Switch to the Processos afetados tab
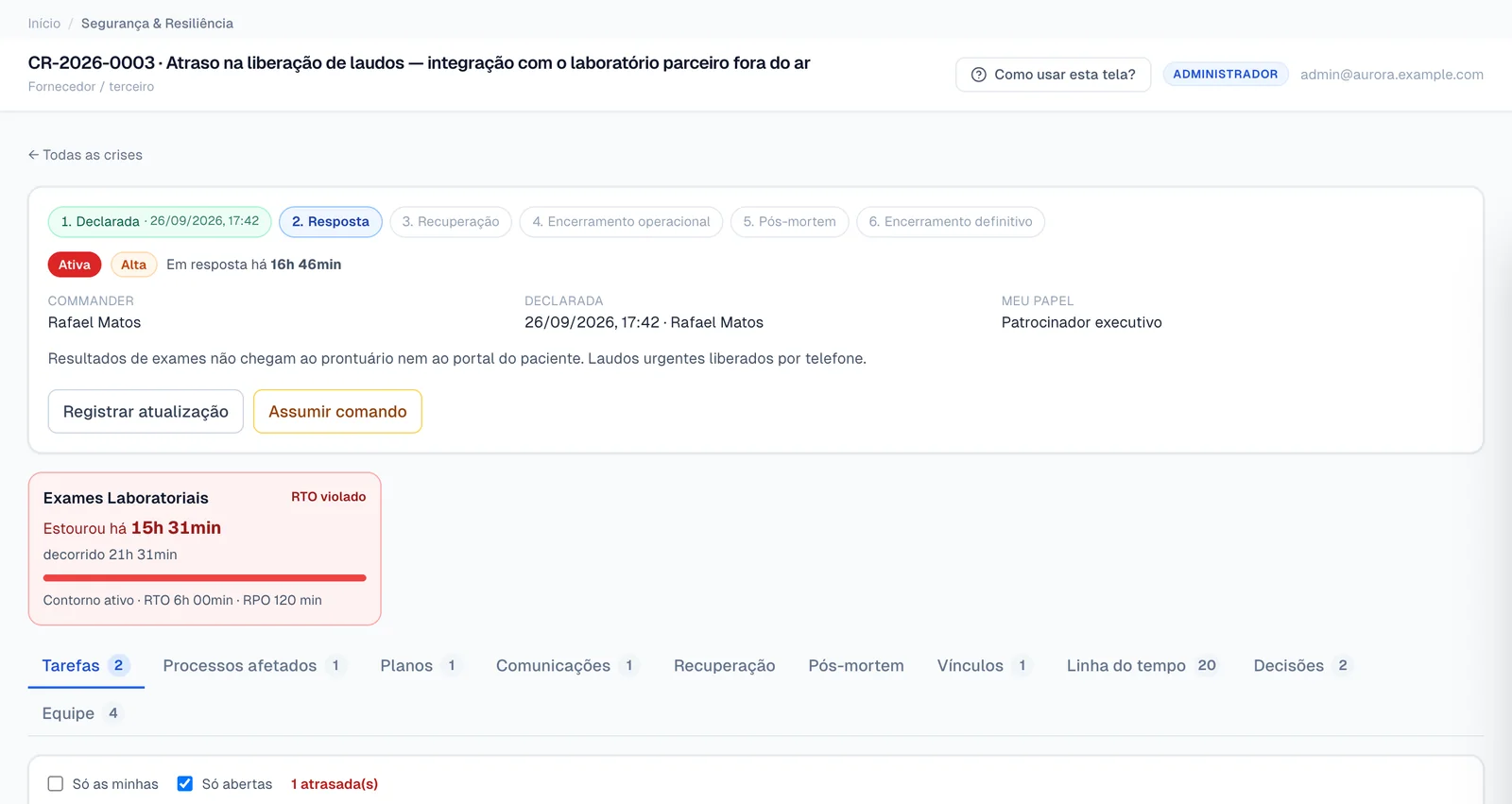This screenshot has height=804, width=1512. 254,665
